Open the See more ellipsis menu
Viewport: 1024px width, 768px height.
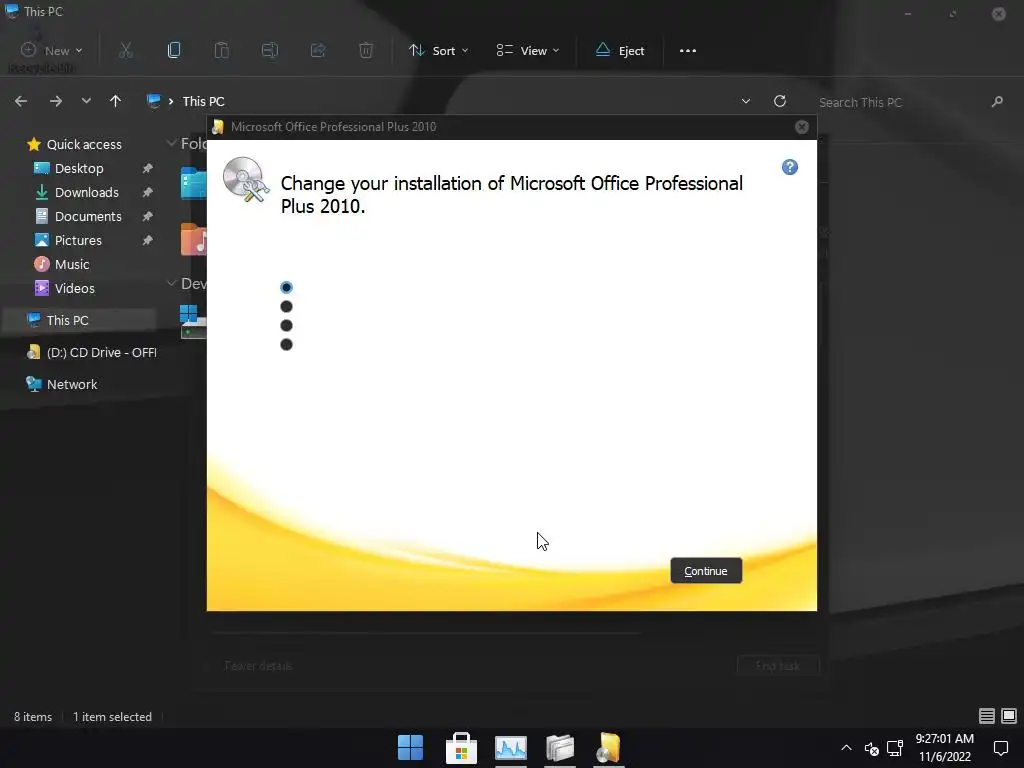click(688, 50)
